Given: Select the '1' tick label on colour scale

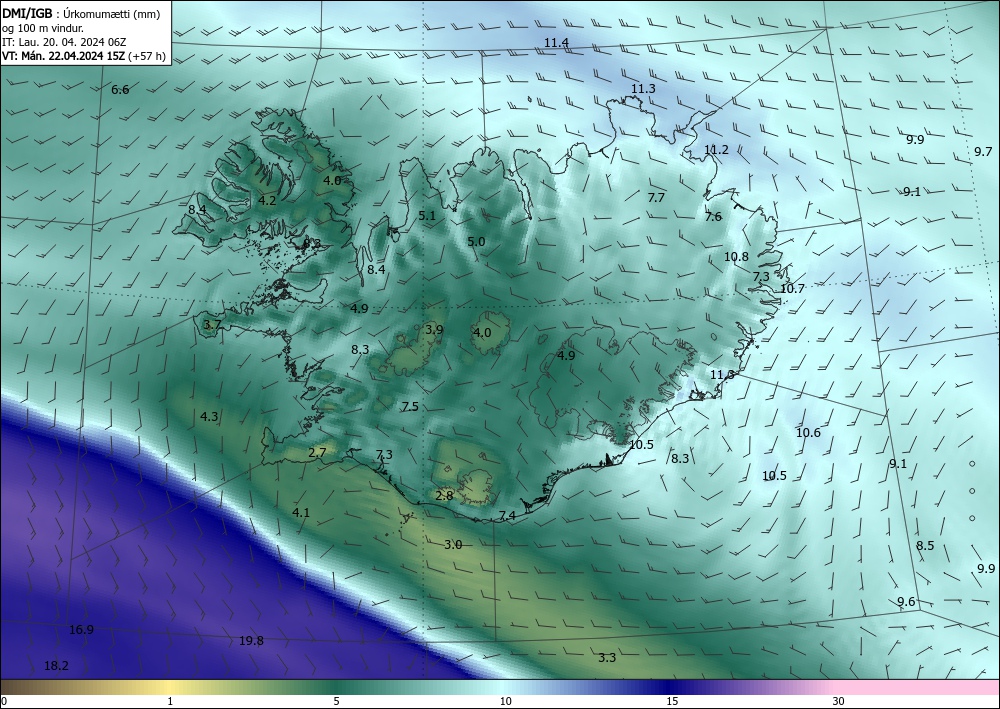Looking at the screenshot, I should click(170, 701).
